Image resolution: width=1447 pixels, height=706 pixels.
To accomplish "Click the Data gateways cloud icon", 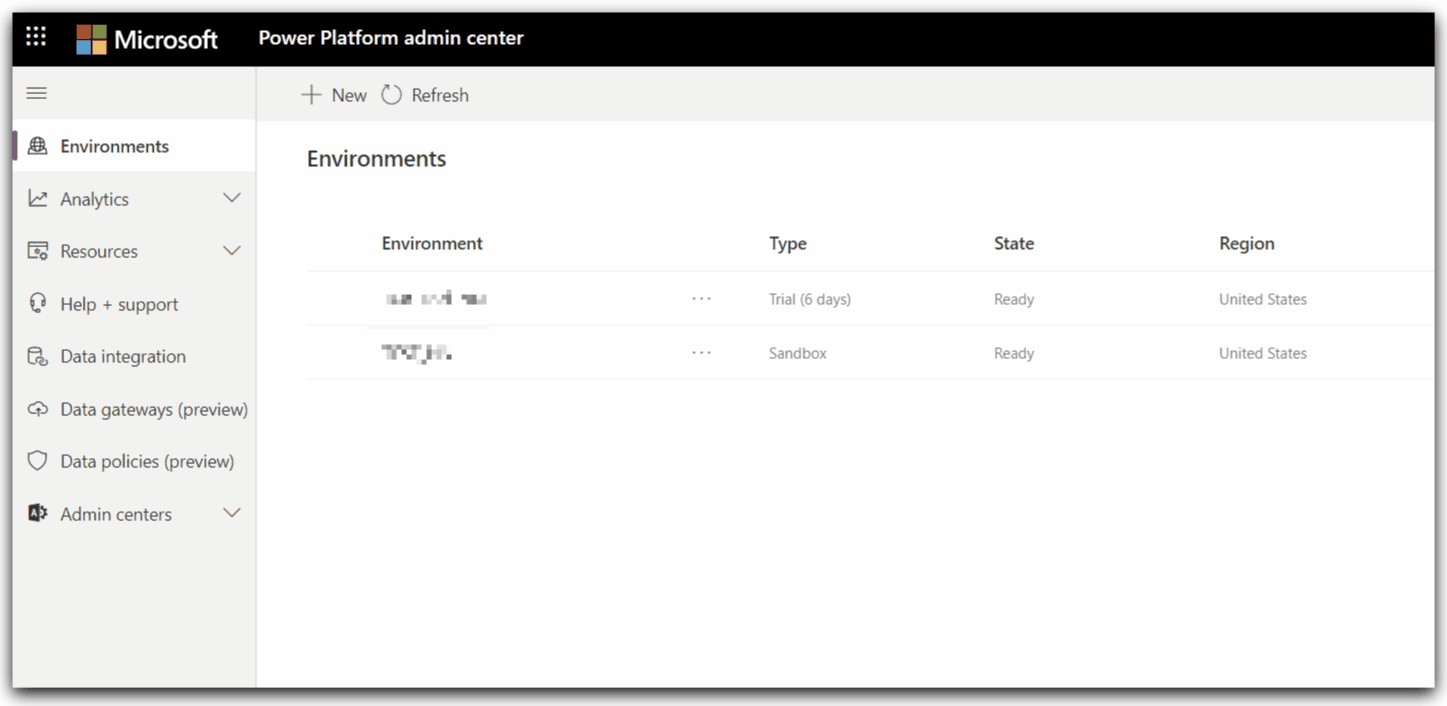I will pyautogui.click(x=38, y=409).
